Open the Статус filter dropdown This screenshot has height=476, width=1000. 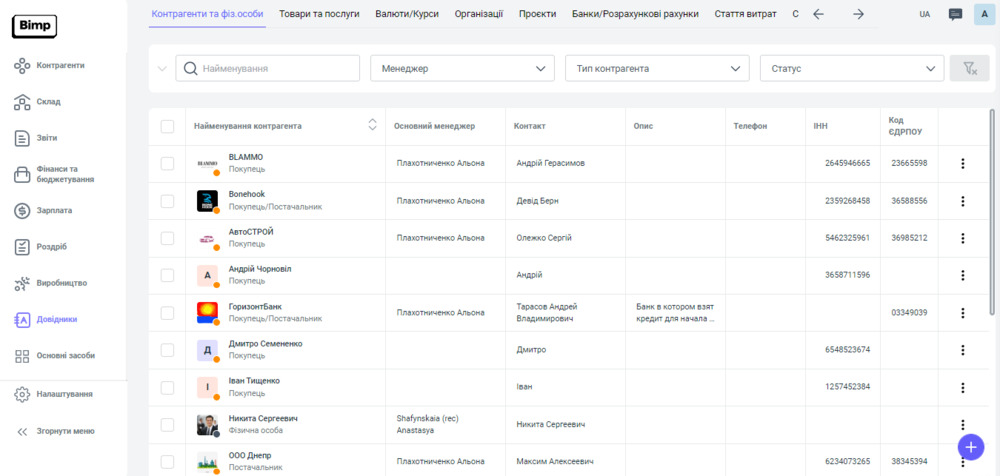tap(851, 68)
